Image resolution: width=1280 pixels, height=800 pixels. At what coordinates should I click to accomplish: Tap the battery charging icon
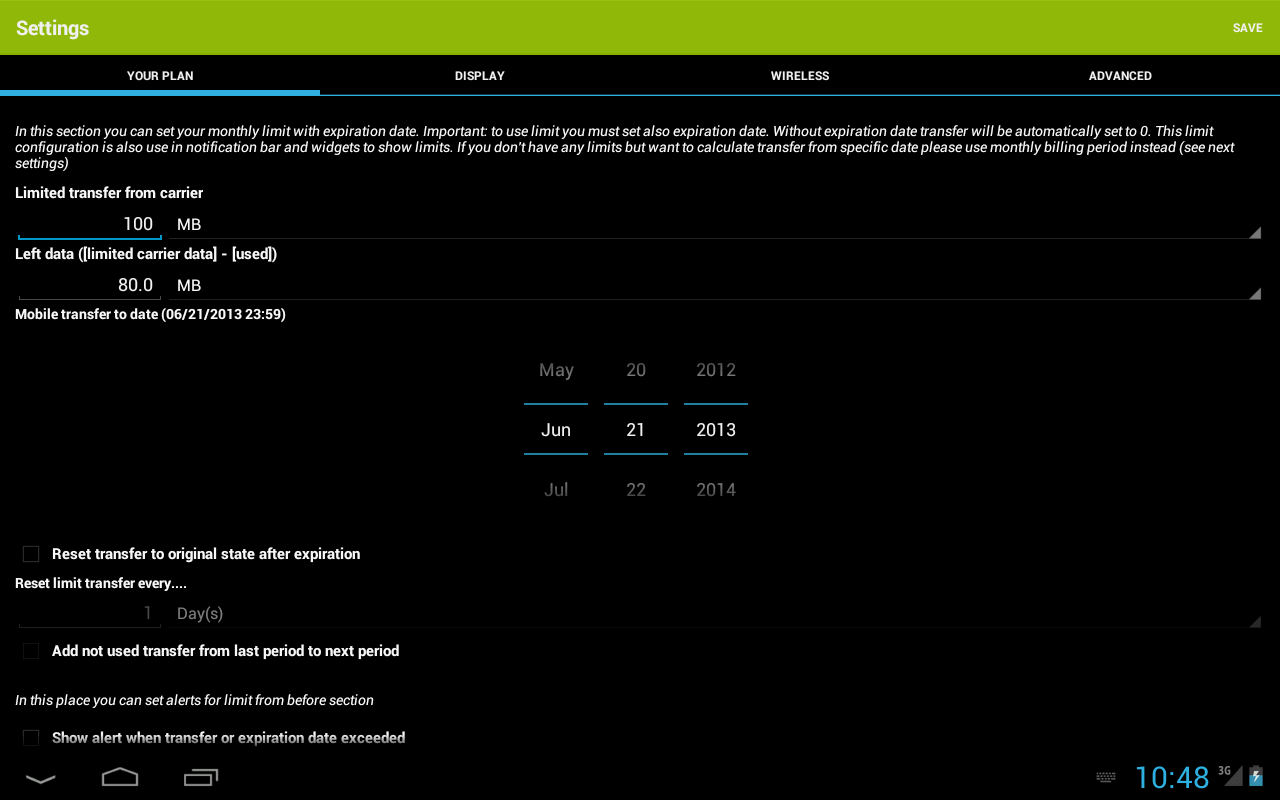[1256, 775]
